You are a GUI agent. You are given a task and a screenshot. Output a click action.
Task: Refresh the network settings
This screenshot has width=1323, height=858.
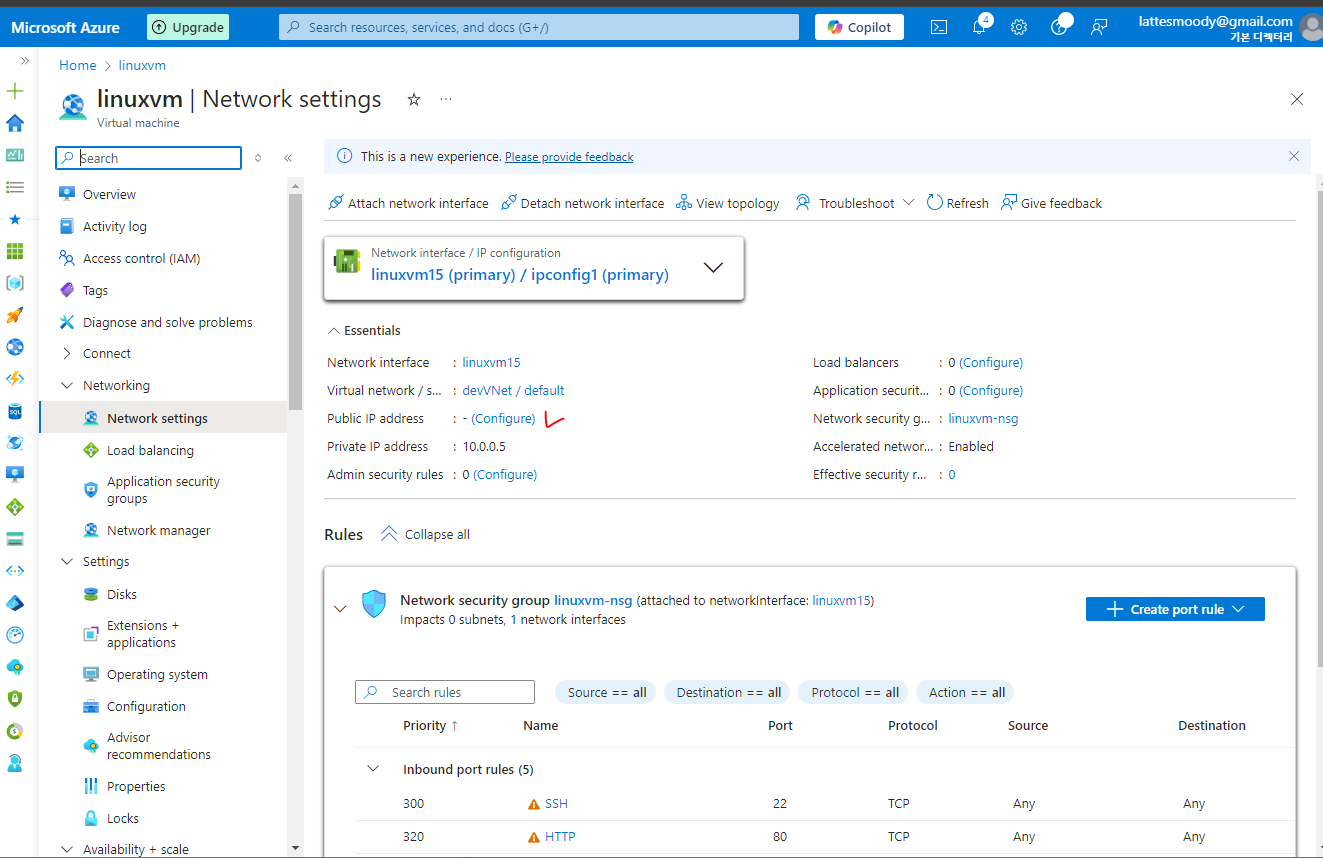(x=958, y=203)
